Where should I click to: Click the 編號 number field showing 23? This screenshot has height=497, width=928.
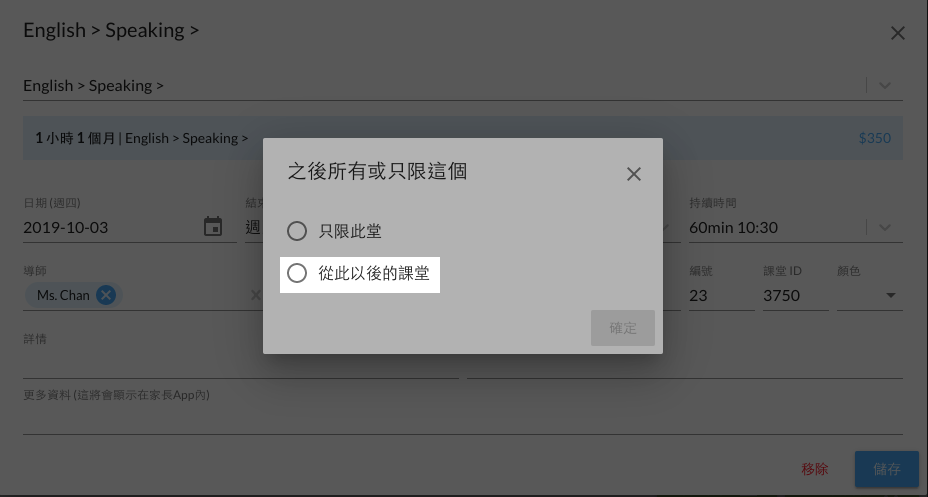tap(721, 295)
